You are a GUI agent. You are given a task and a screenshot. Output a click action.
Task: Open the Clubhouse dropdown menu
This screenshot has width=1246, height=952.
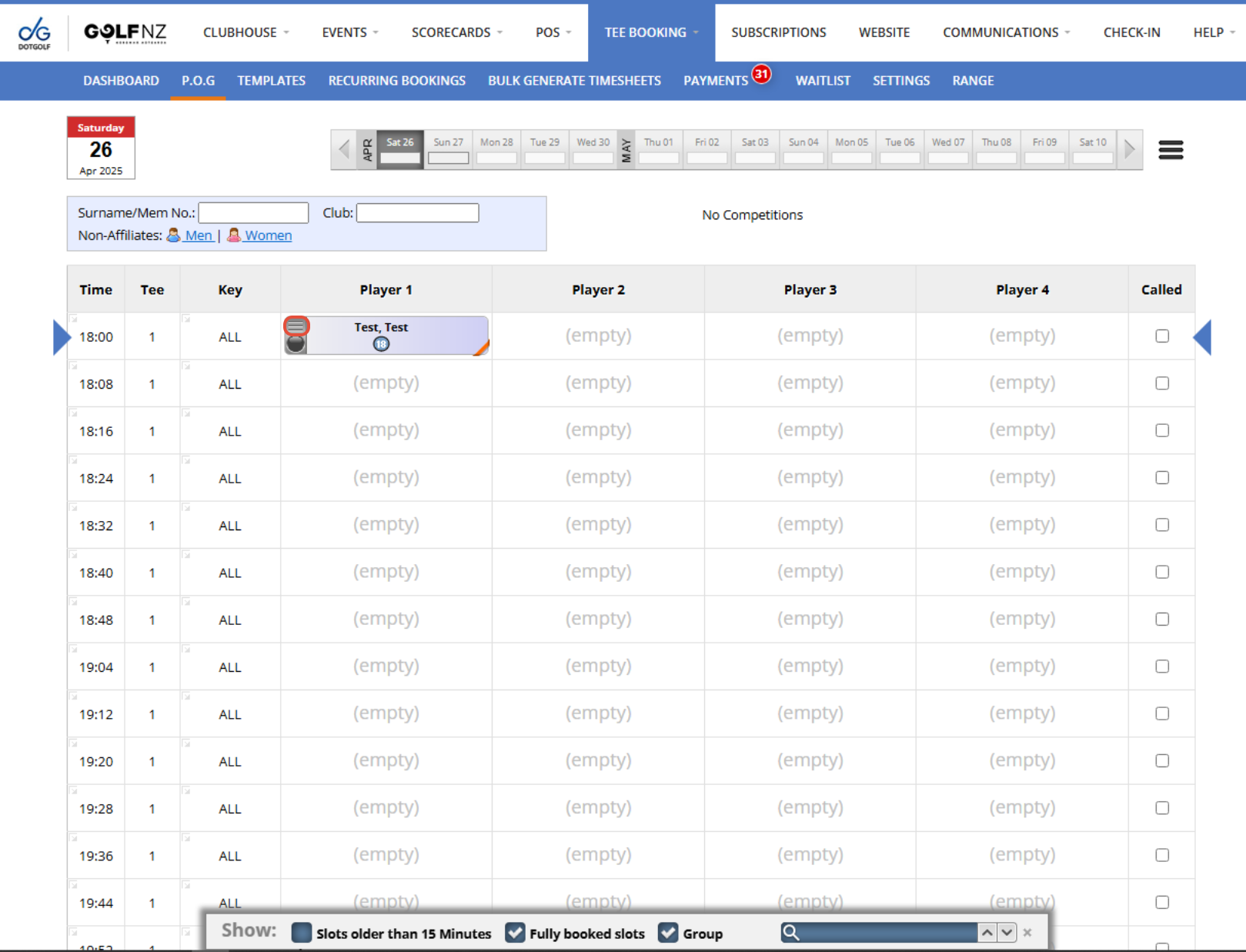pos(246,32)
